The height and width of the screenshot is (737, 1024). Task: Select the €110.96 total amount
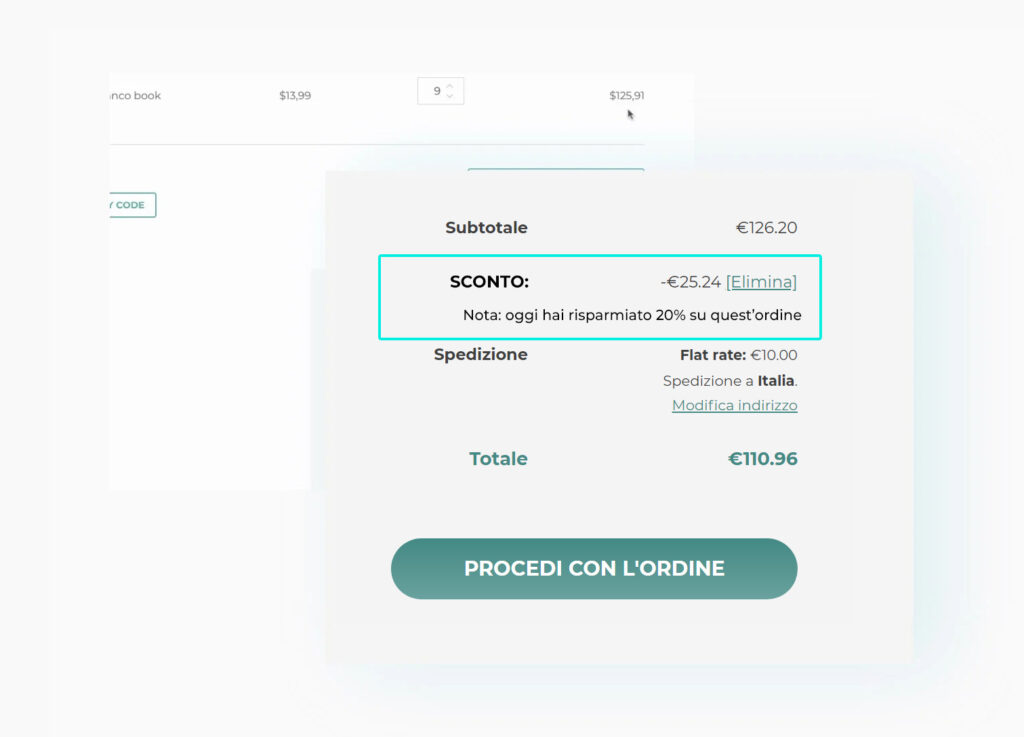click(762, 459)
